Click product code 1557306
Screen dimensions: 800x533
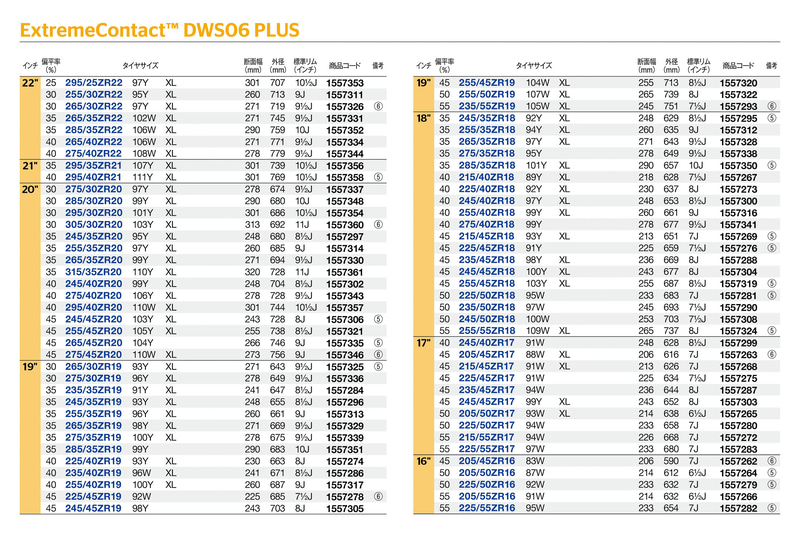point(345,320)
